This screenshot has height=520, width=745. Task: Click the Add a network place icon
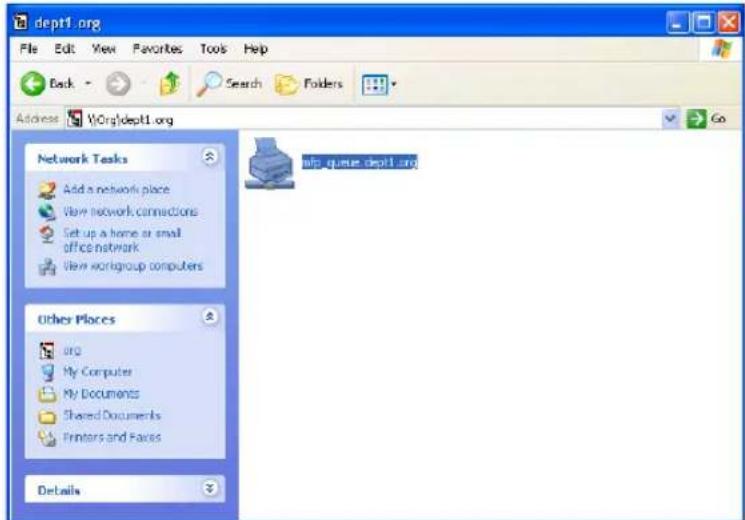47,190
